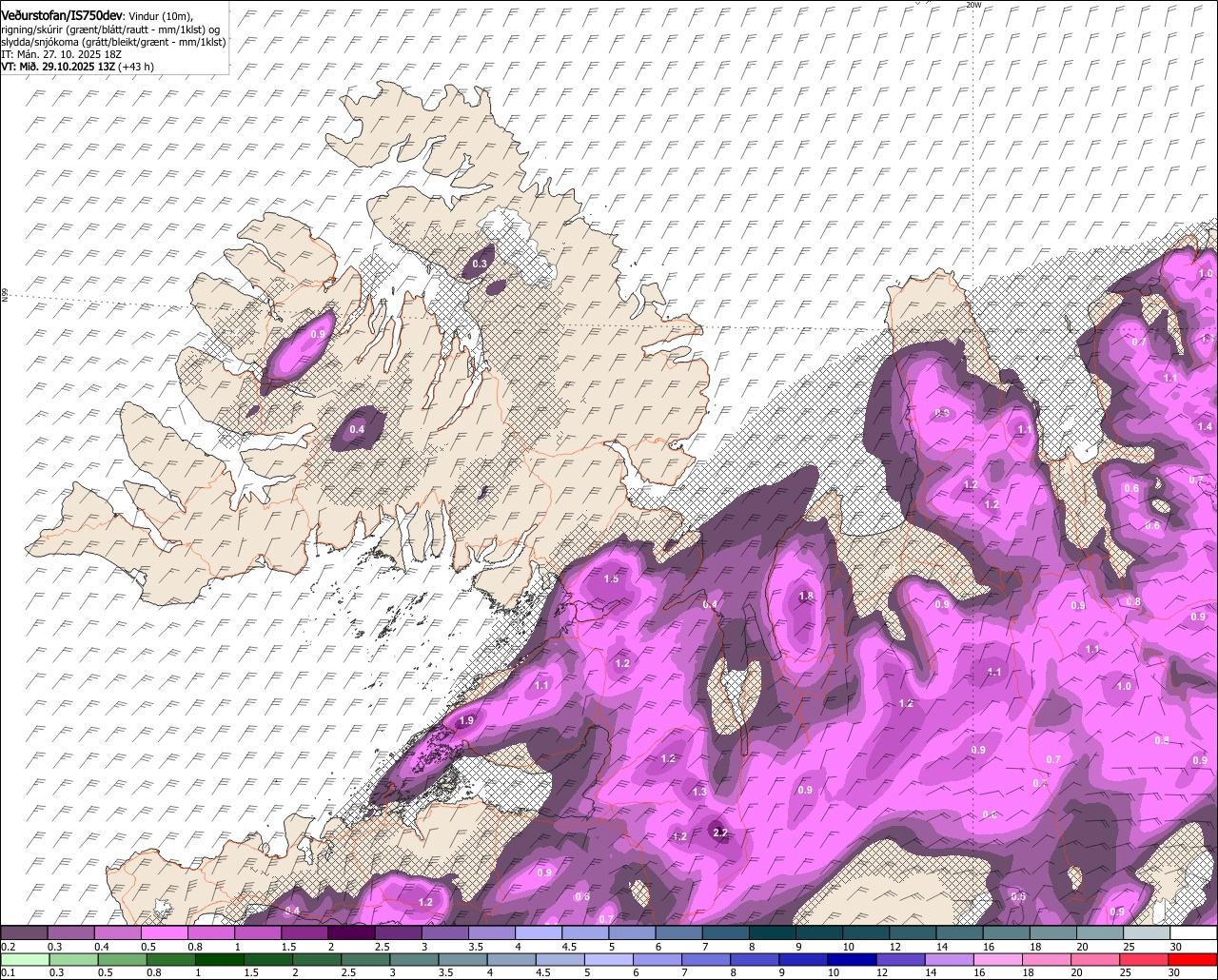Click the 0.2 label on the purple scale

pyautogui.click(x=9, y=947)
